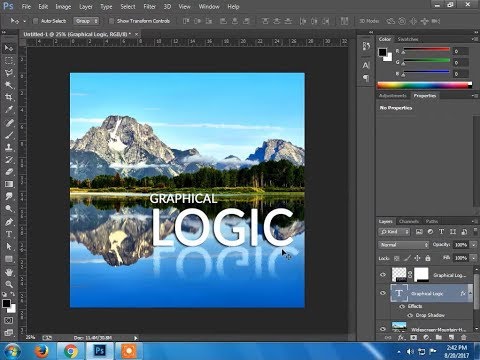Select the Zoom tool in the toolbox
This screenshot has width=480, height=360.
[x=9, y=284]
